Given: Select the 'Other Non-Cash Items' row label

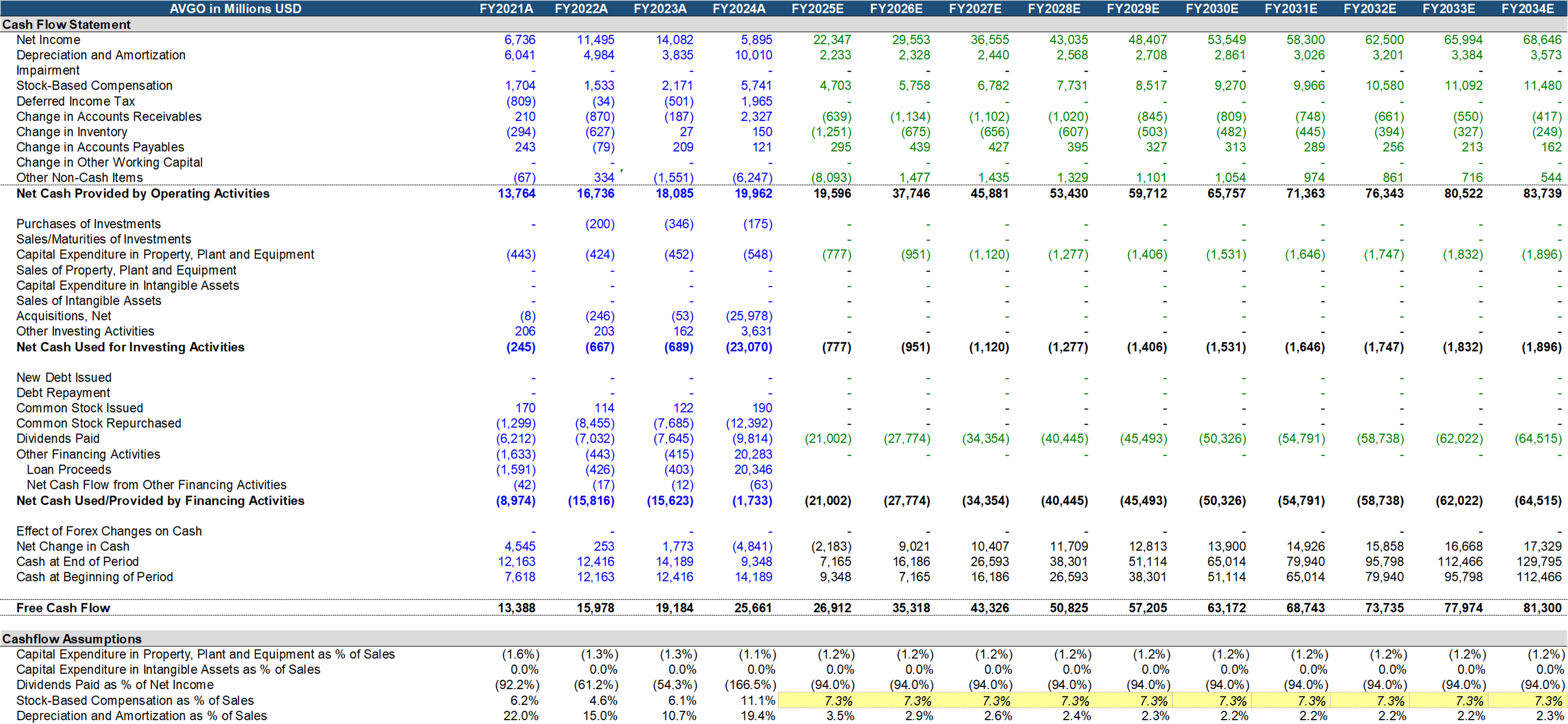Looking at the screenshot, I should (x=79, y=177).
